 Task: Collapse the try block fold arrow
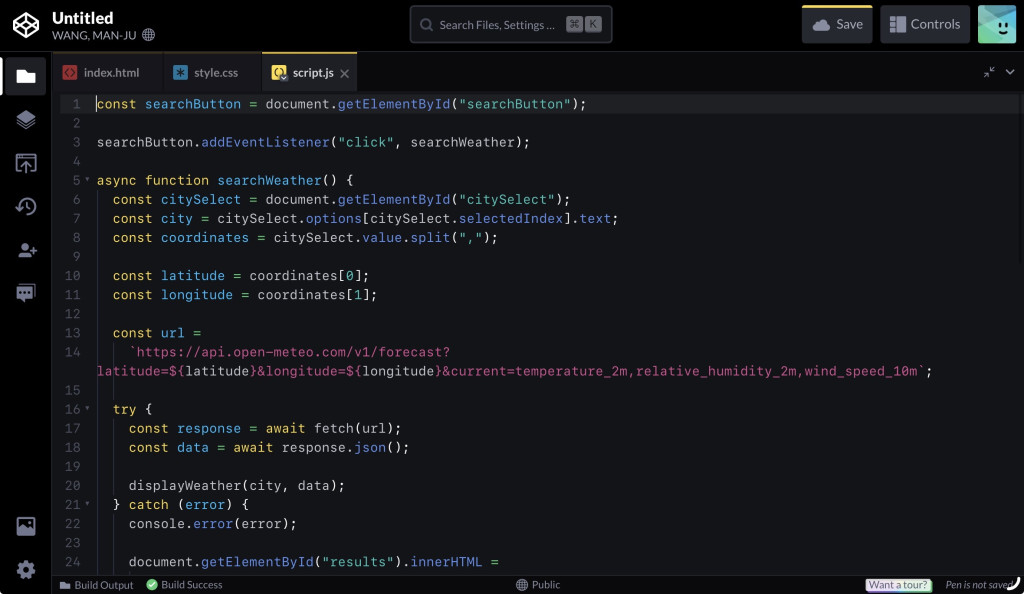tap(87, 409)
